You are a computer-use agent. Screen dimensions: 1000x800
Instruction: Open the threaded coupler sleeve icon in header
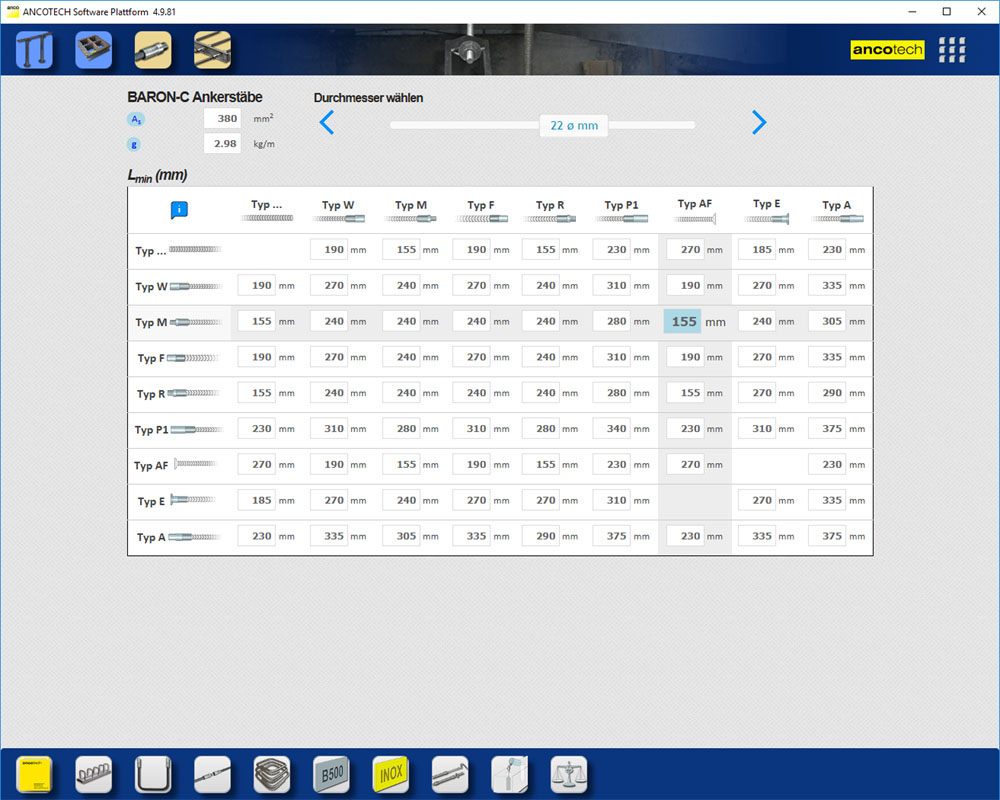[x=153, y=50]
